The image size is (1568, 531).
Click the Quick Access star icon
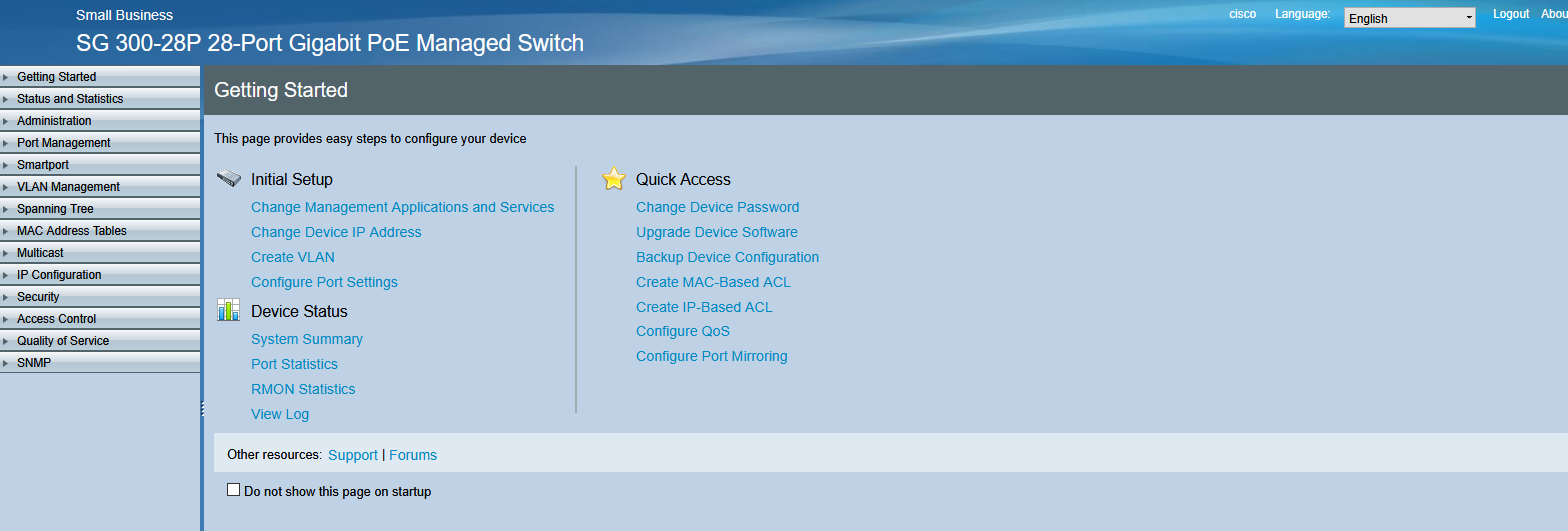click(613, 179)
